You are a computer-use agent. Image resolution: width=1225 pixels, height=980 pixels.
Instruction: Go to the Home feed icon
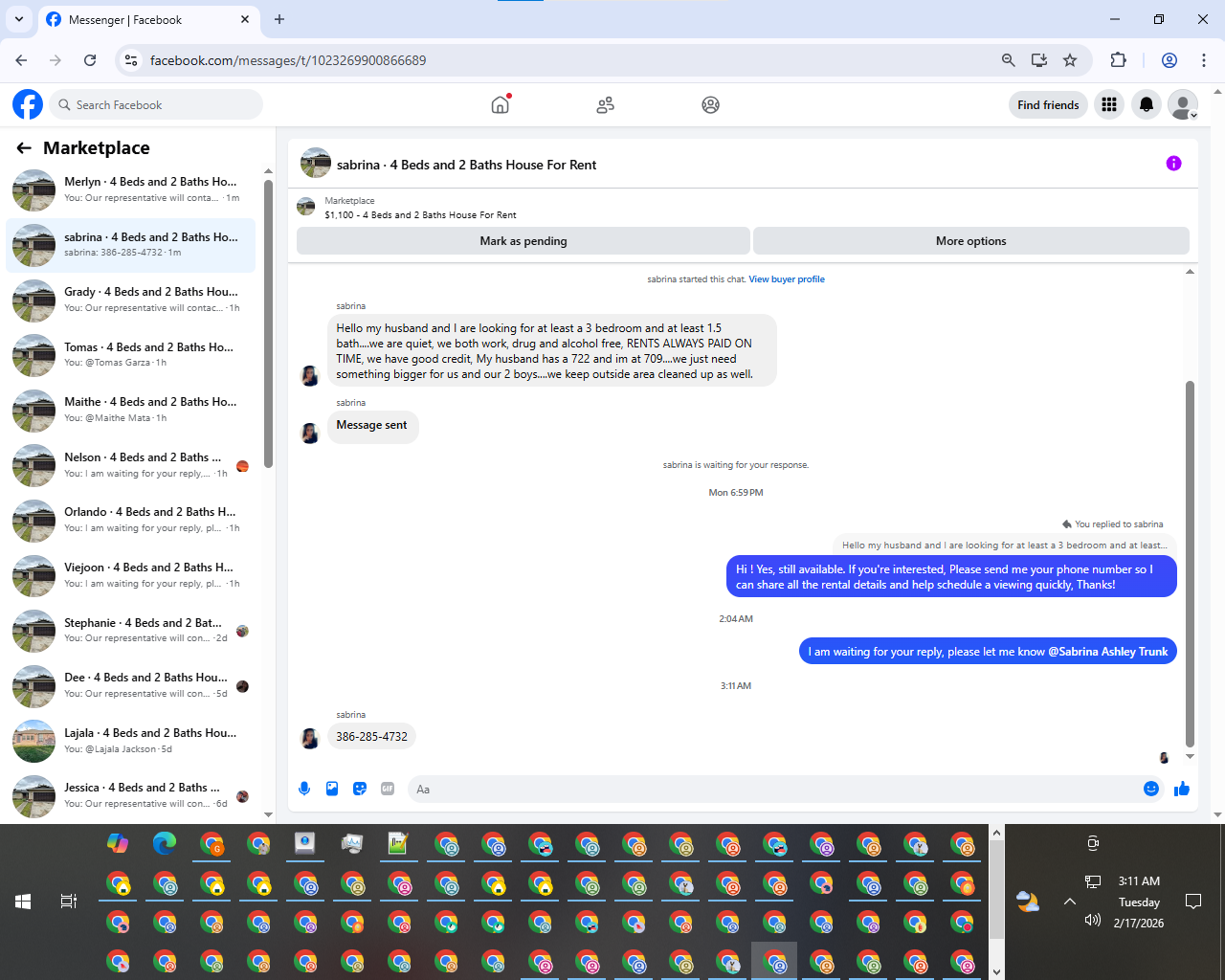click(501, 104)
